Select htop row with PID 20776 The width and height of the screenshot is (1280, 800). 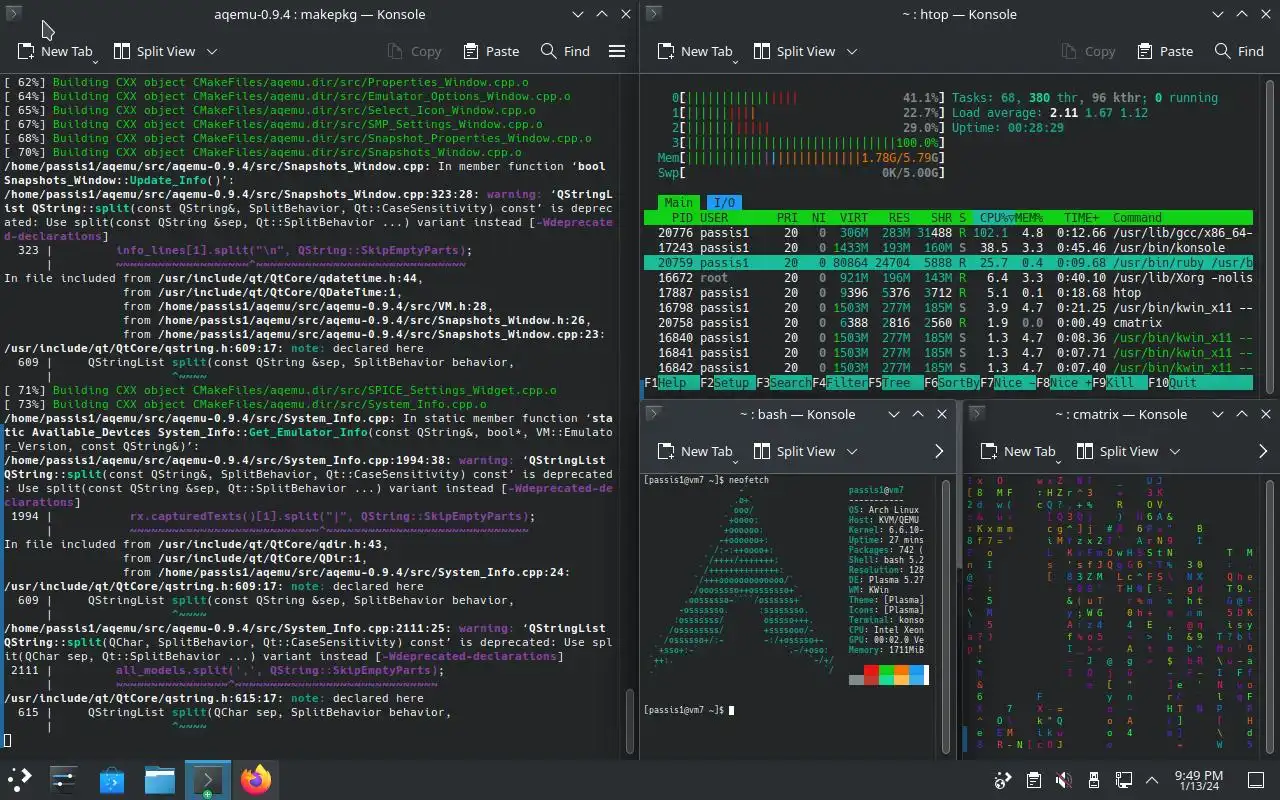click(x=948, y=233)
